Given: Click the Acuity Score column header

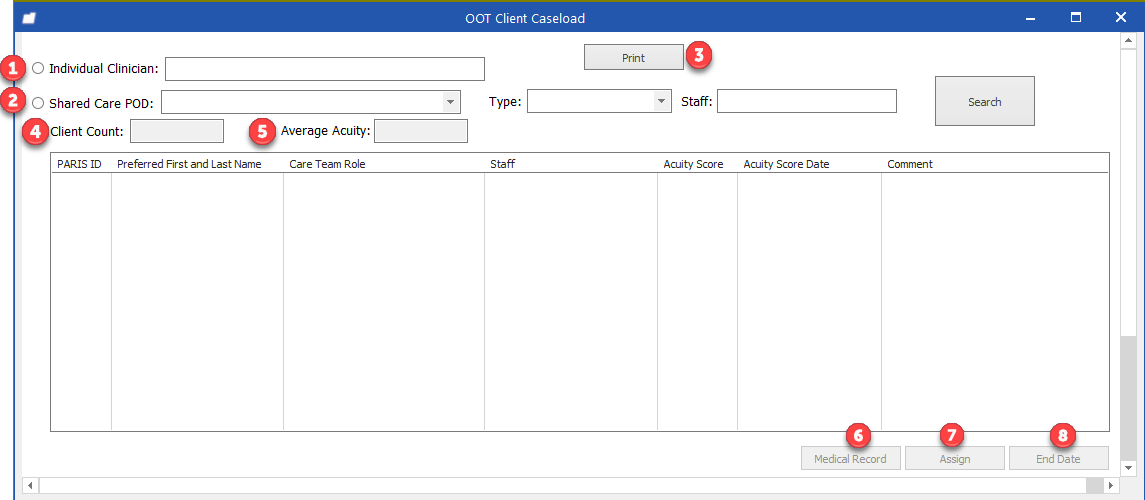Looking at the screenshot, I should tap(693, 164).
